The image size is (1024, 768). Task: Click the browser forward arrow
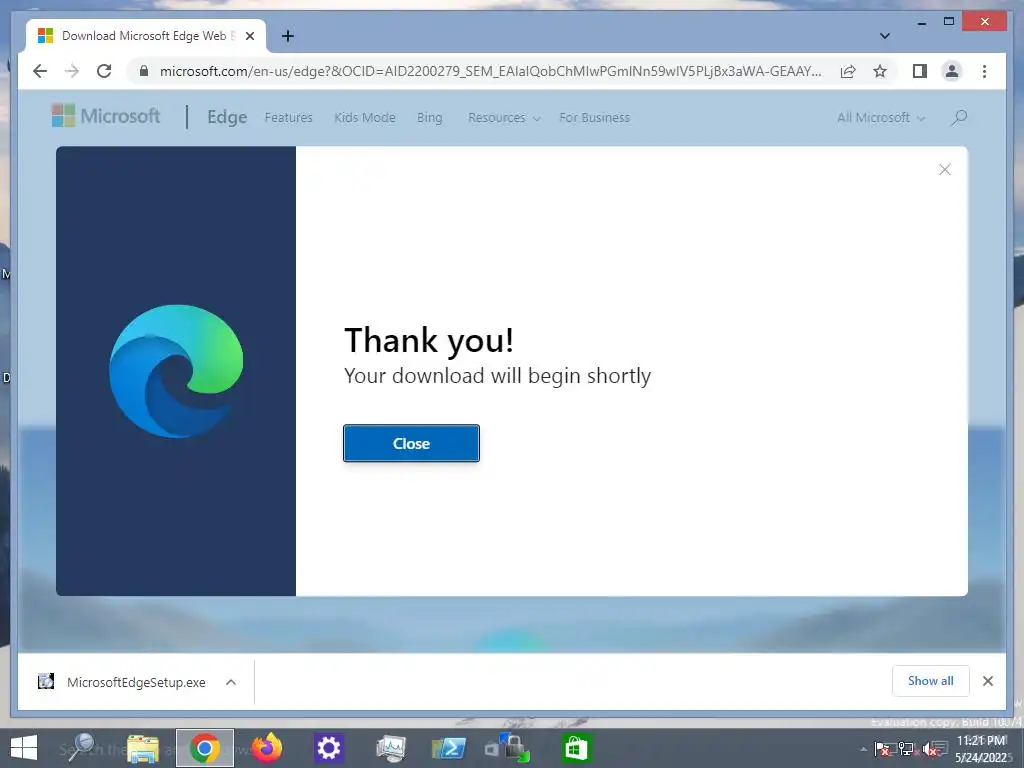(x=72, y=71)
